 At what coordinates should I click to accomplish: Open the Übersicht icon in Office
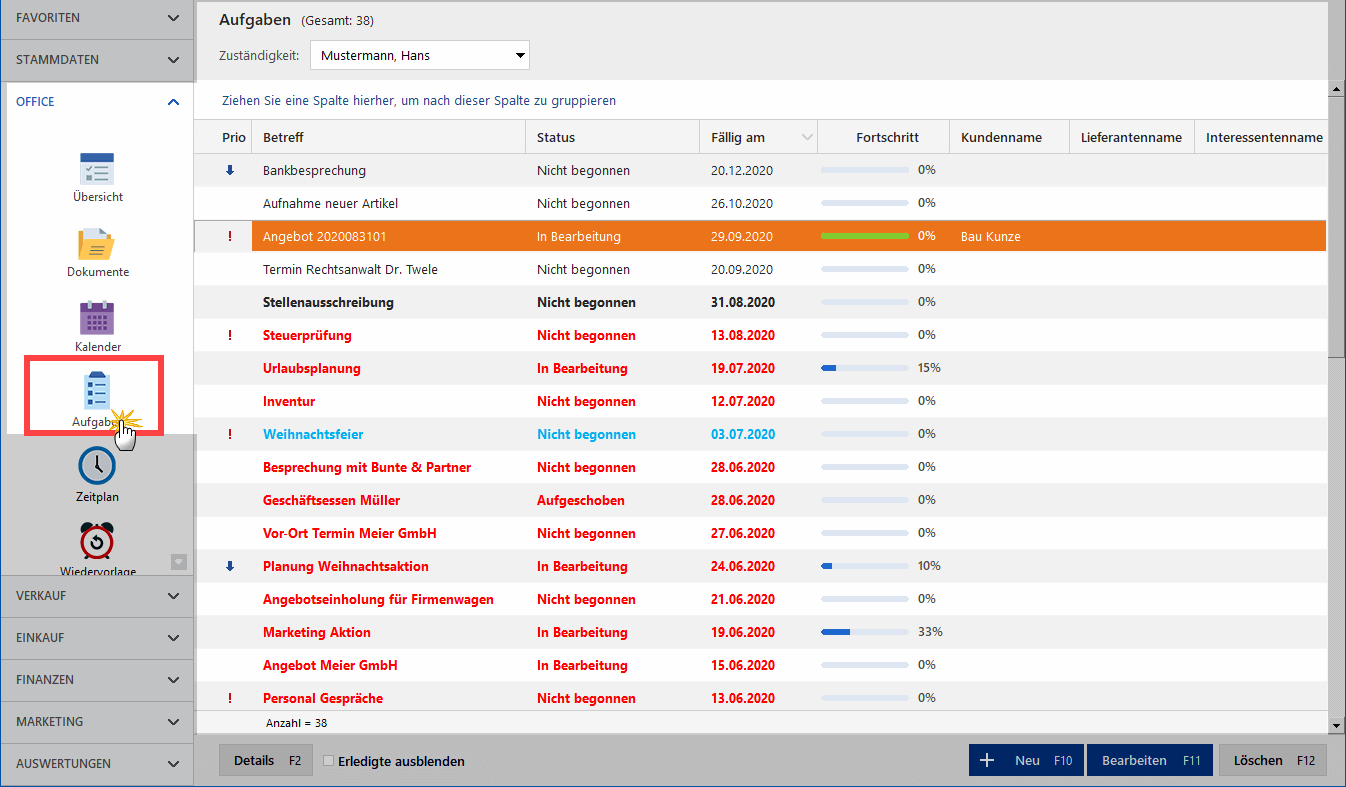(97, 170)
